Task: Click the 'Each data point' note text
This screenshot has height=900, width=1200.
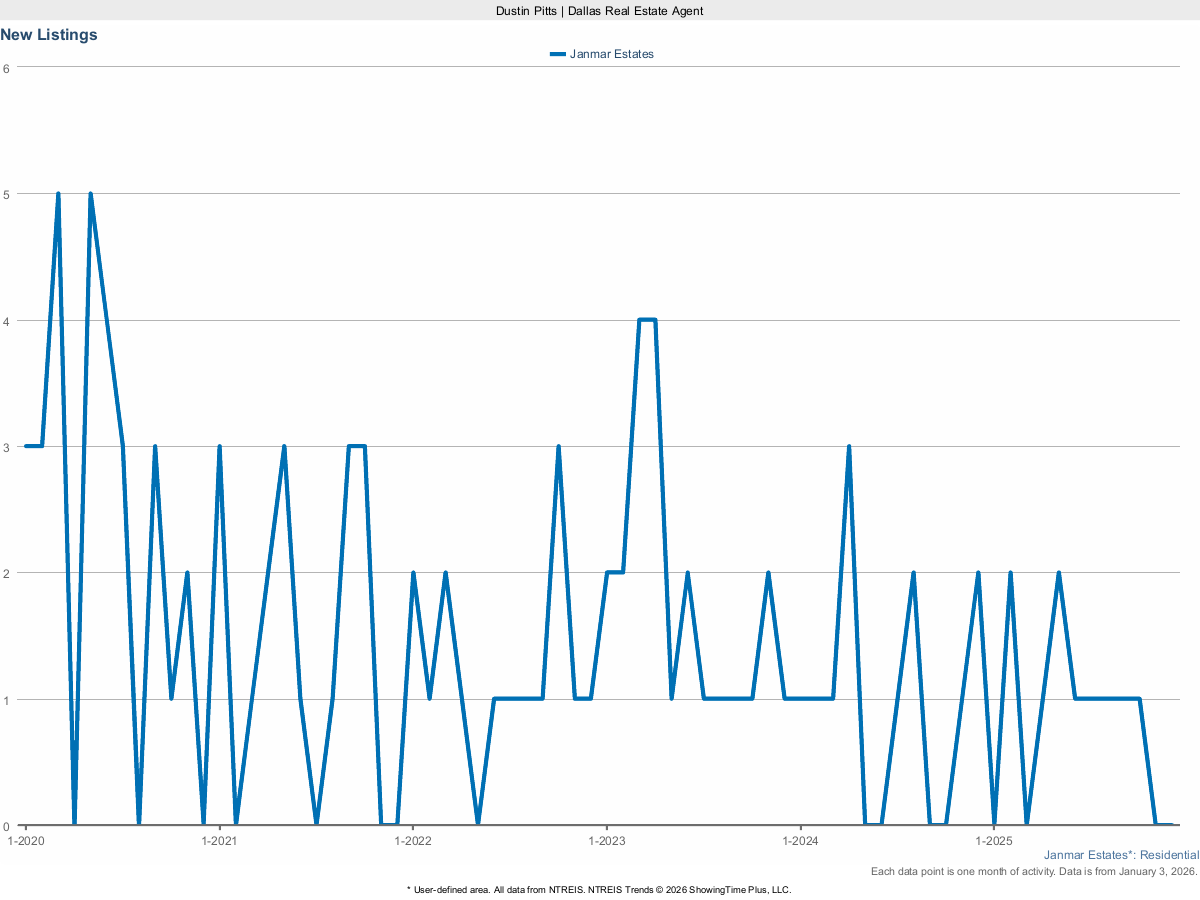Action: tap(1034, 872)
